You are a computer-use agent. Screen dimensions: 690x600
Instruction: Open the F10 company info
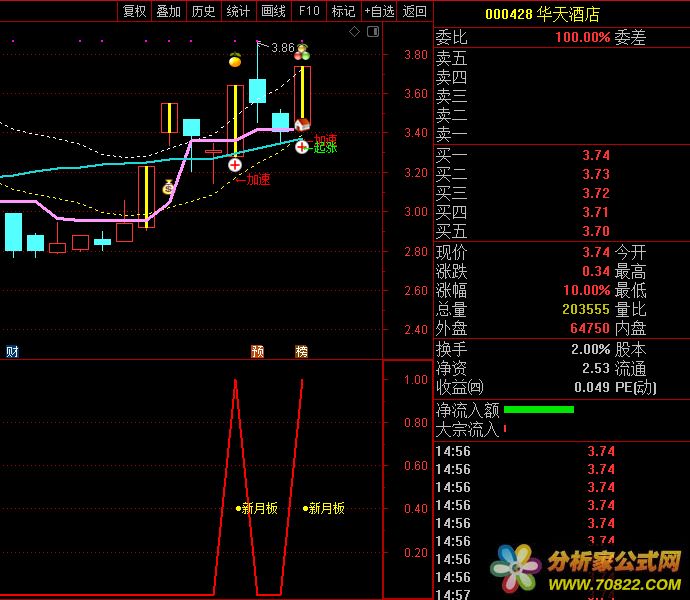309,11
